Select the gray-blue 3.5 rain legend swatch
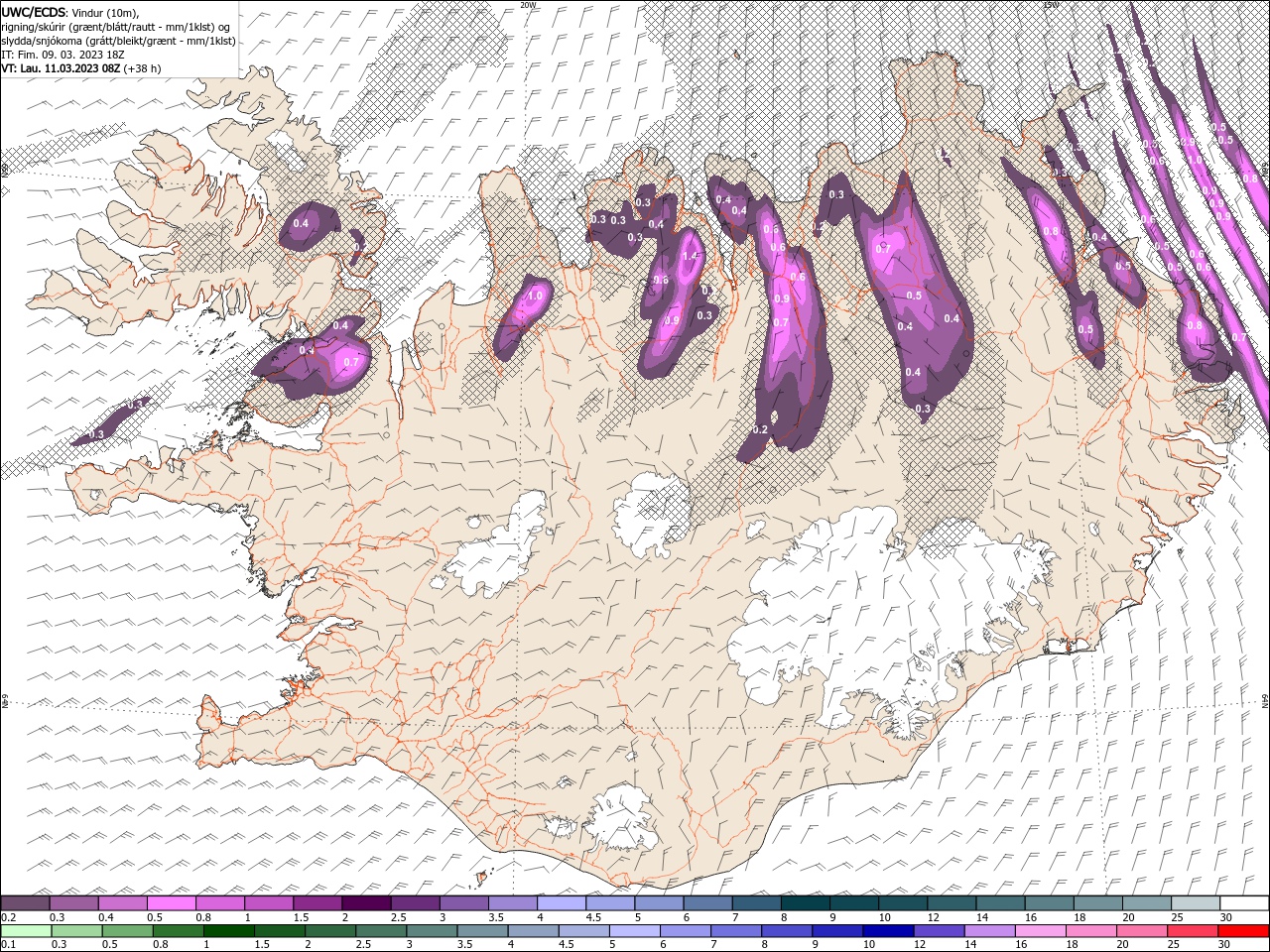Screen dimensions: 1270x952 (x=482, y=931)
